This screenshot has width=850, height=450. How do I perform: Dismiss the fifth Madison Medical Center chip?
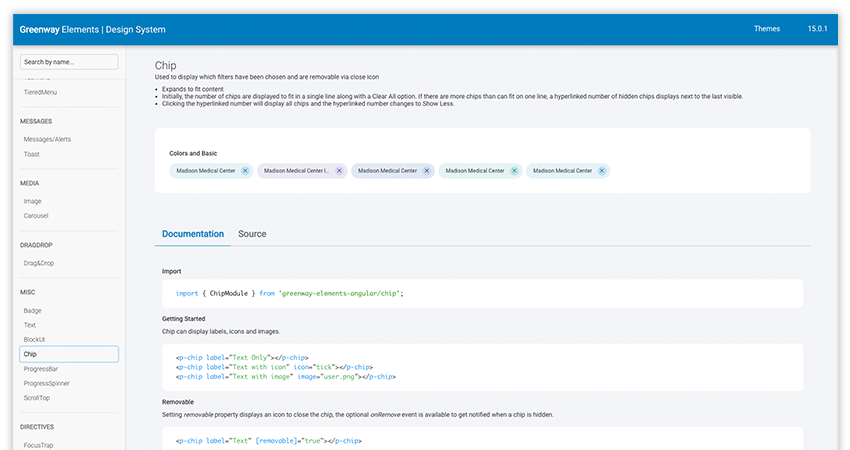tap(601, 171)
